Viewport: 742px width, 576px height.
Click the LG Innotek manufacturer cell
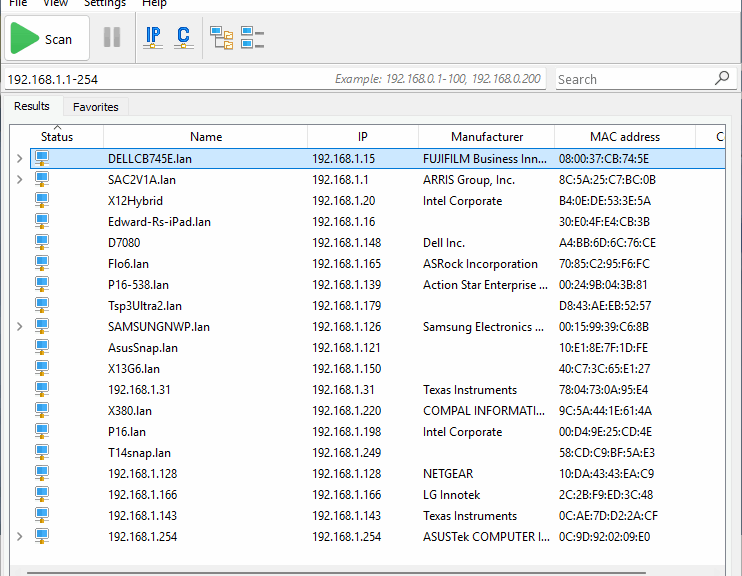point(451,495)
